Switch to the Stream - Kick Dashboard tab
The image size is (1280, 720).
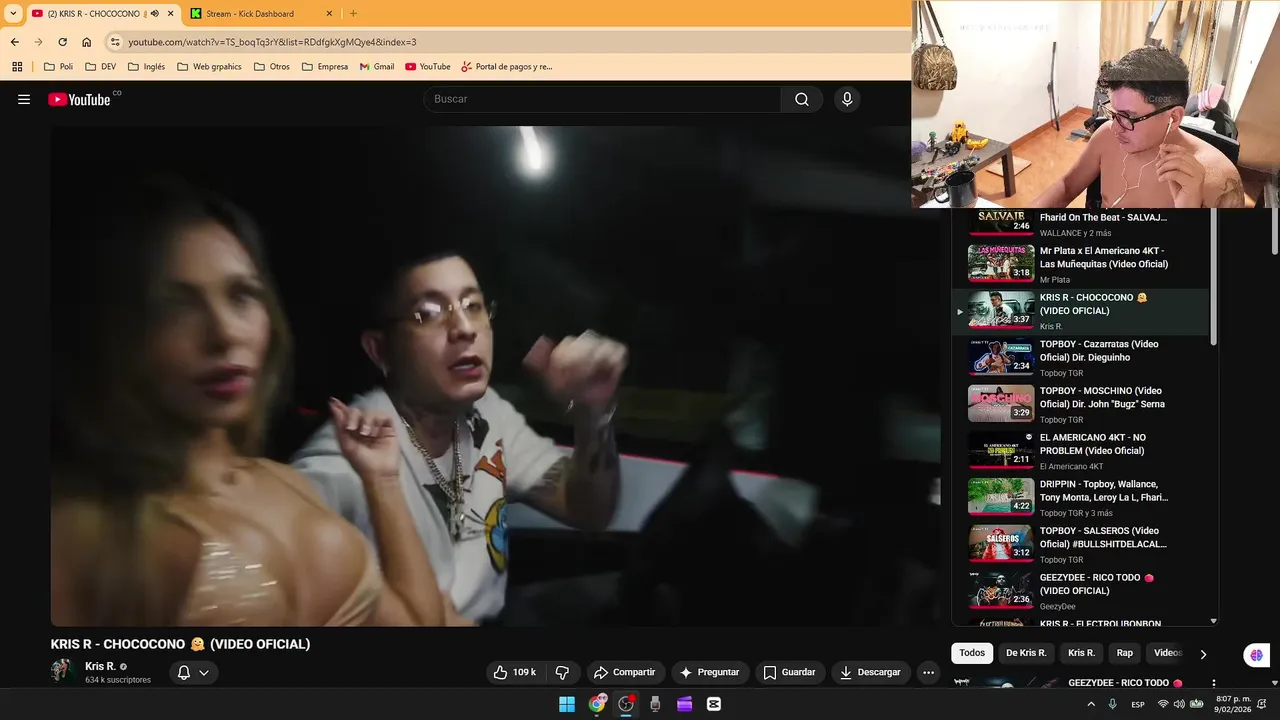pyautogui.click(x=262, y=14)
